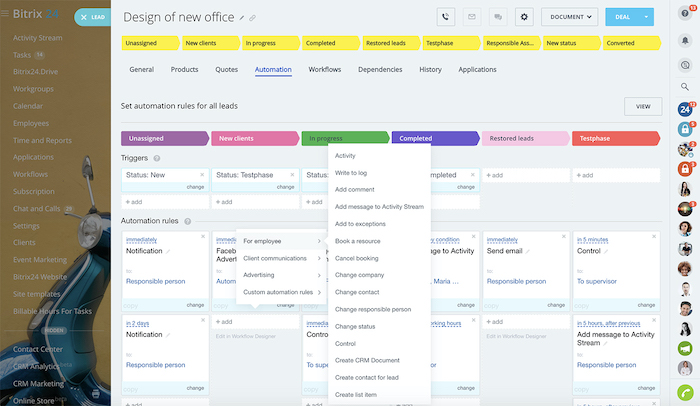This screenshot has width=700, height=406.
Task: Open the blue 24 chat icon
Action: [685, 109]
